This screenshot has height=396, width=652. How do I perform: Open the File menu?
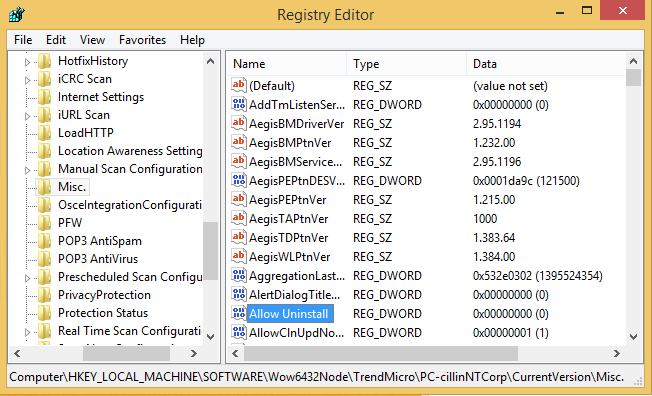click(x=23, y=40)
